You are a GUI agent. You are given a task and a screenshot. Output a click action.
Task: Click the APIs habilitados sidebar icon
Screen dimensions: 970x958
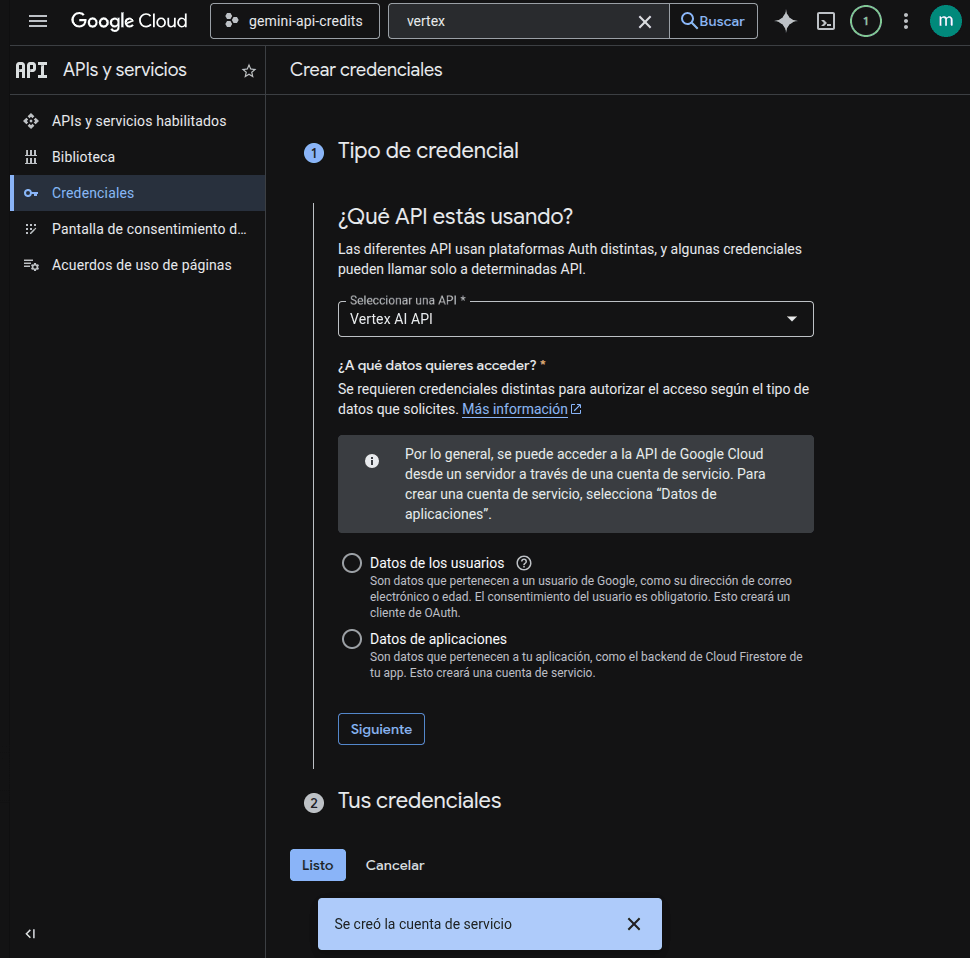coord(31,121)
